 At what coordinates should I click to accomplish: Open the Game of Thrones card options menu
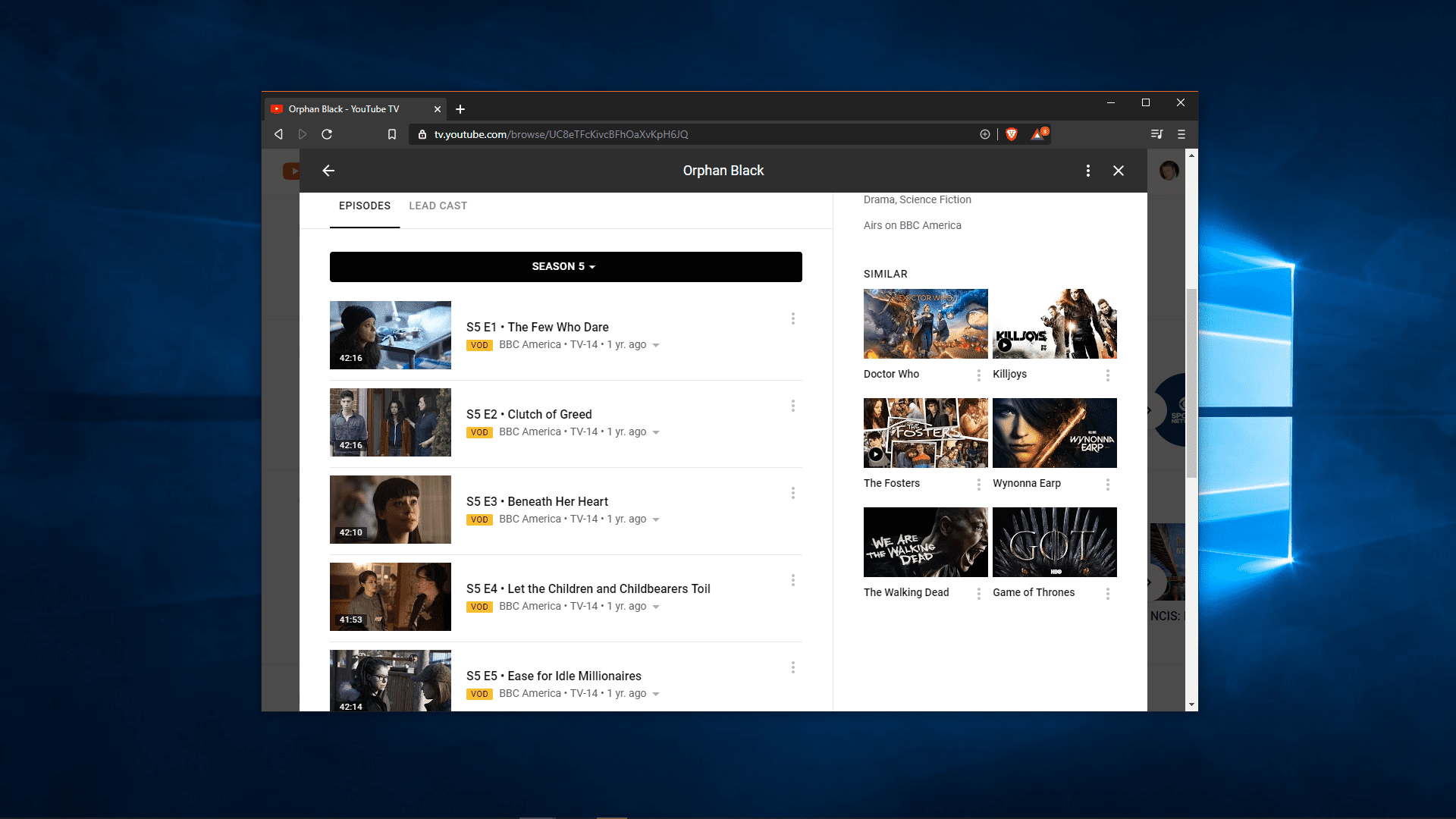(x=1108, y=594)
